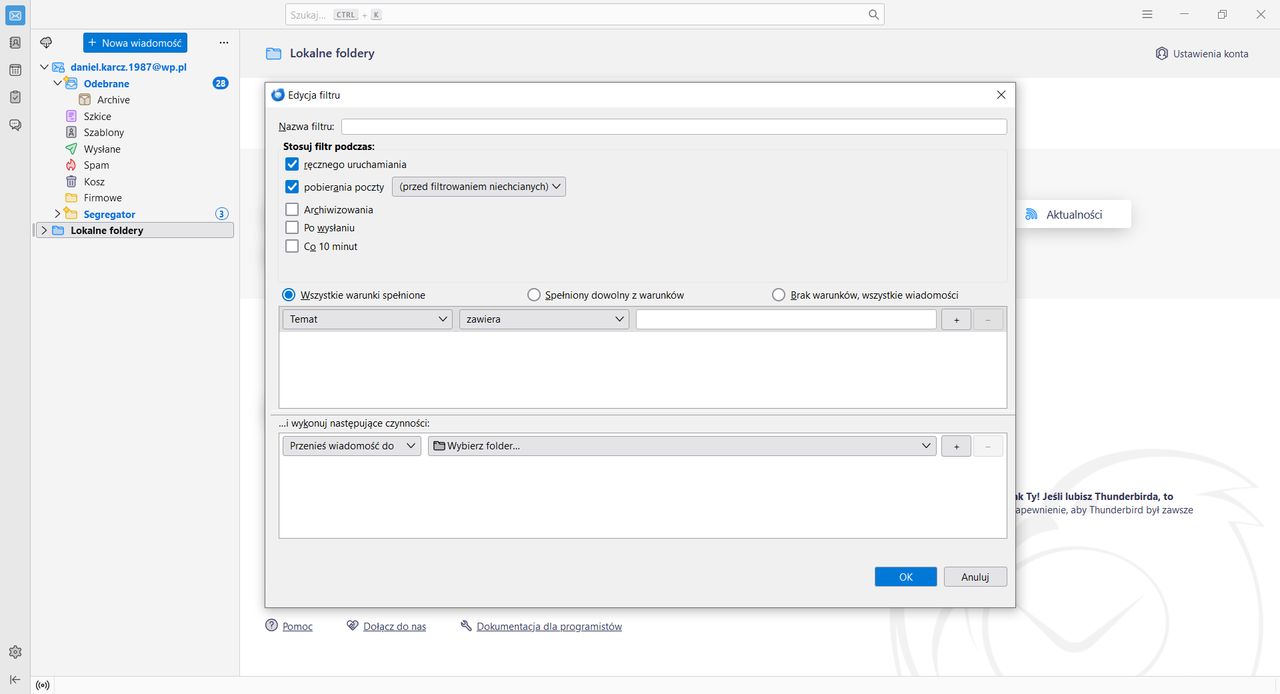Click the condition value text field

[786, 319]
